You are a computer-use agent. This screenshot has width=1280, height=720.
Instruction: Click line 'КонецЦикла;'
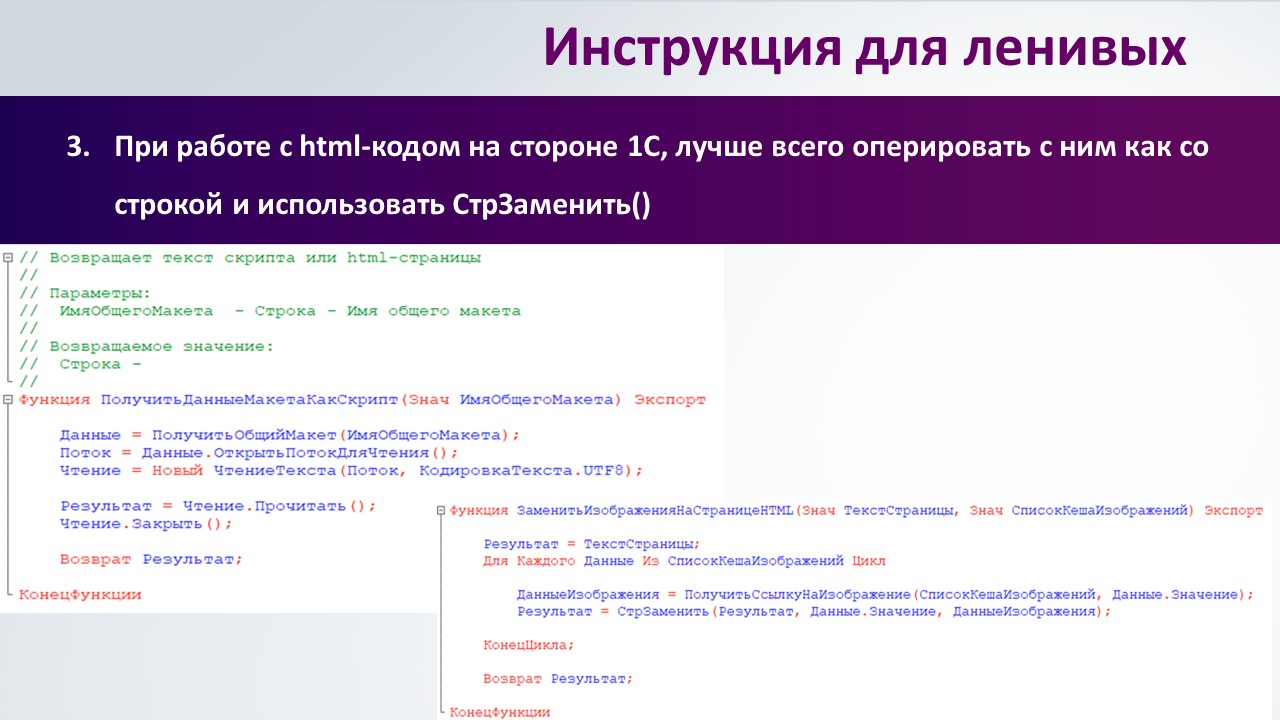[529, 645]
